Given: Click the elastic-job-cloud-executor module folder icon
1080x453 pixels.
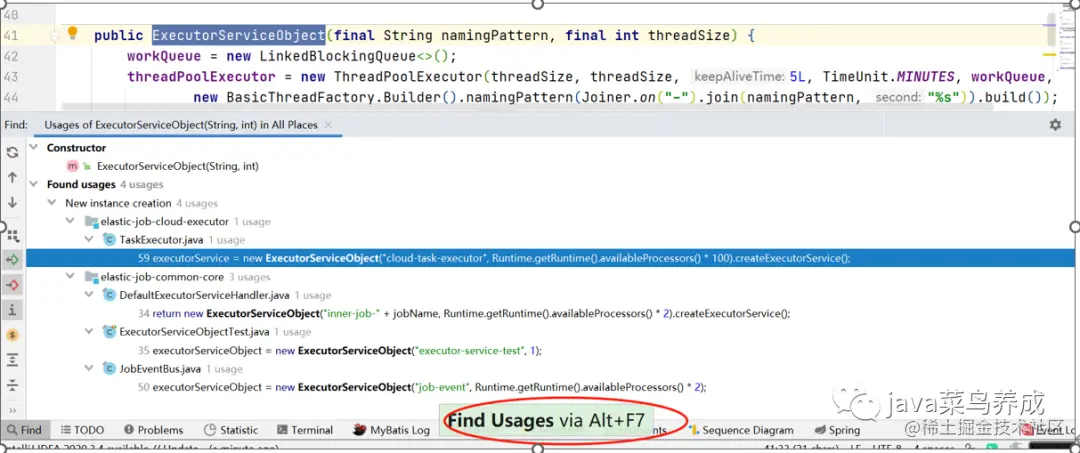Looking at the screenshot, I should point(90,222).
